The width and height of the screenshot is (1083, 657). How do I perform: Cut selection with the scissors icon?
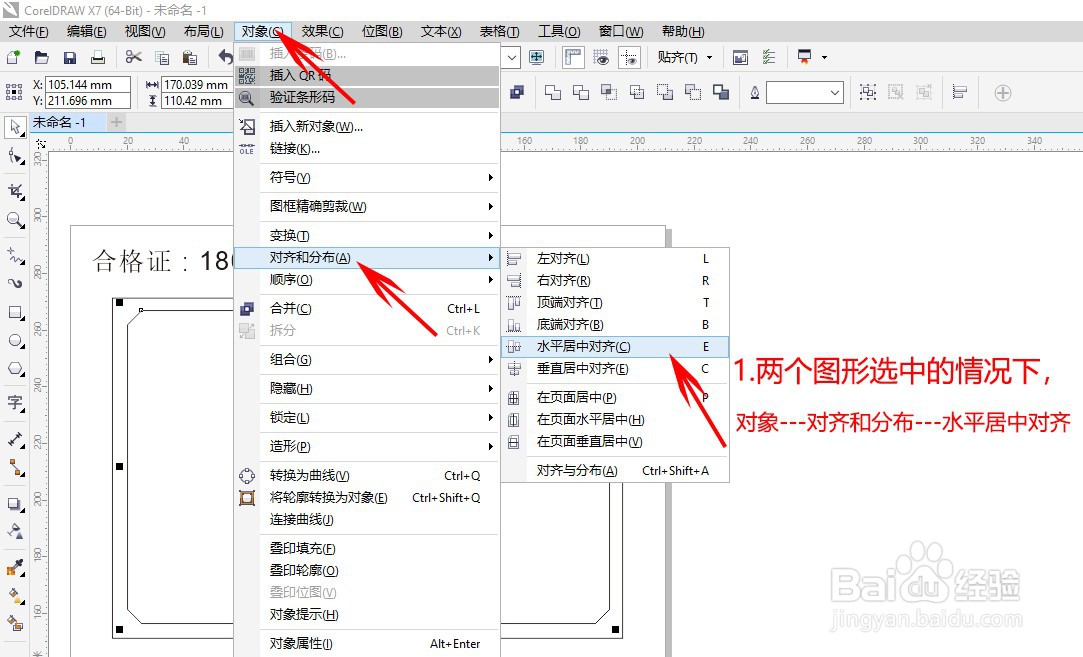point(133,57)
